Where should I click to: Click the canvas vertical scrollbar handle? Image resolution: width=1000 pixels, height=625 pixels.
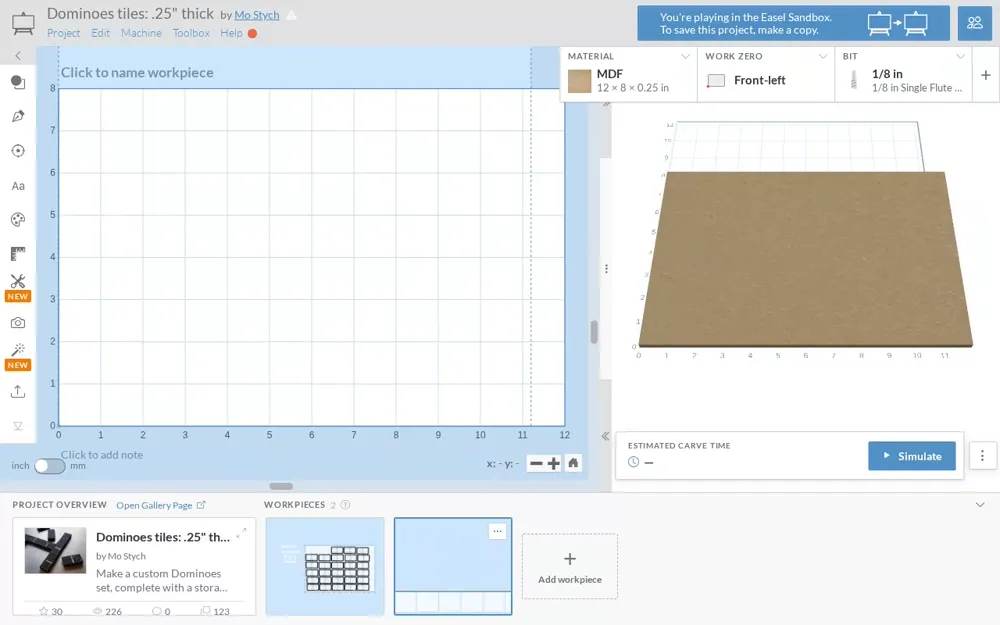click(594, 332)
